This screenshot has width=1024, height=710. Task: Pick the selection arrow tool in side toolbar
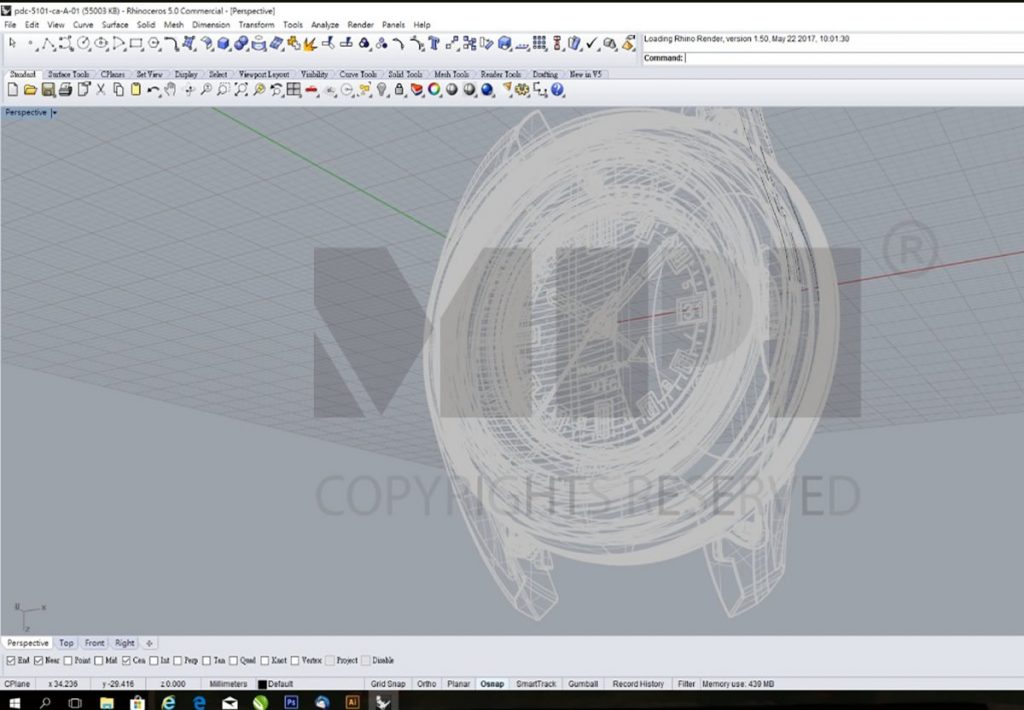12,42
